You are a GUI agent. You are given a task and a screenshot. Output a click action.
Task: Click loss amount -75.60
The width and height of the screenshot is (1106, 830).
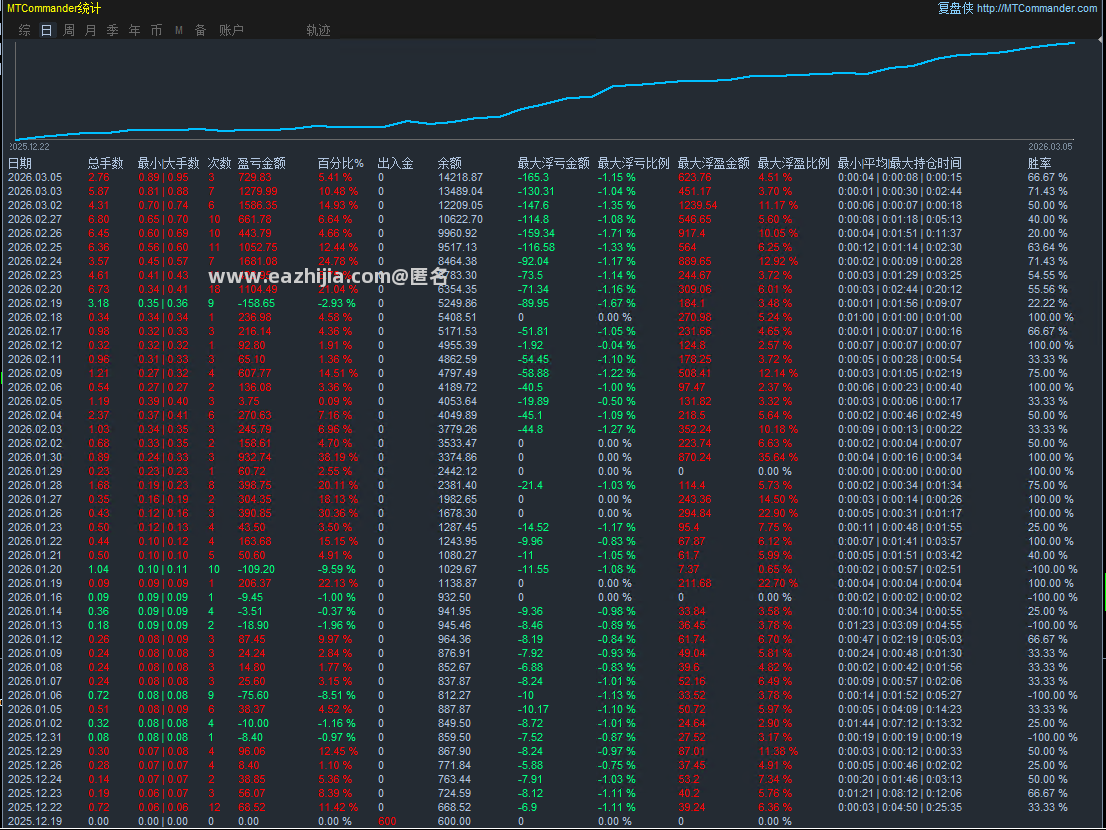253,695
